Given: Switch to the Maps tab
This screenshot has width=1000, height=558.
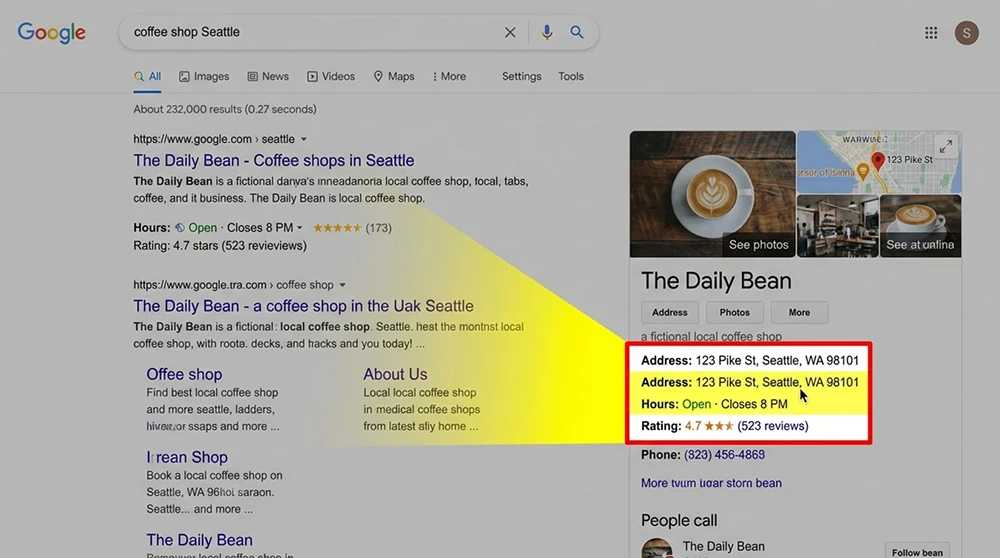Looking at the screenshot, I should click(394, 77).
